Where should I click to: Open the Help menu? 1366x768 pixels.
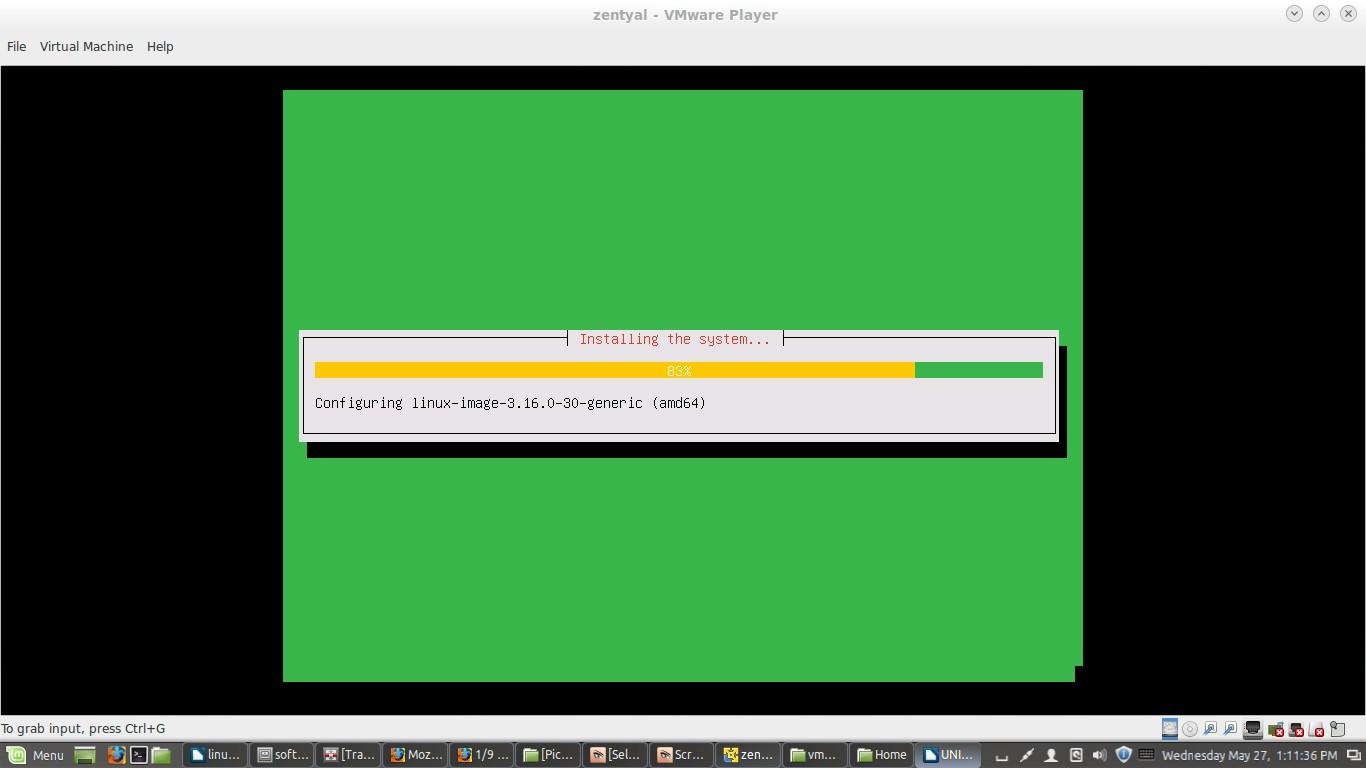pyautogui.click(x=160, y=46)
